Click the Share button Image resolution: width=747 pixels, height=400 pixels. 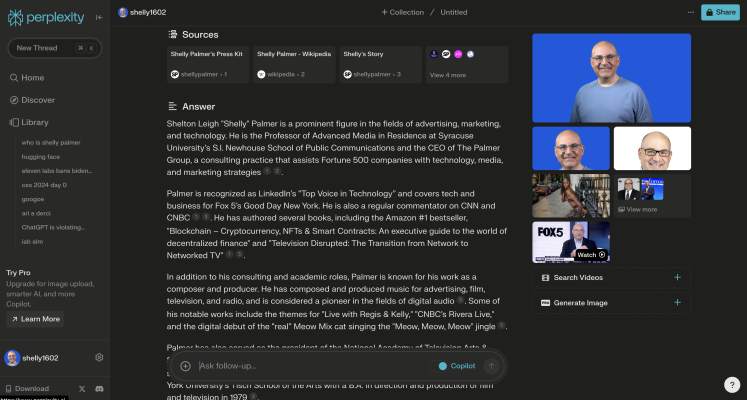point(721,12)
